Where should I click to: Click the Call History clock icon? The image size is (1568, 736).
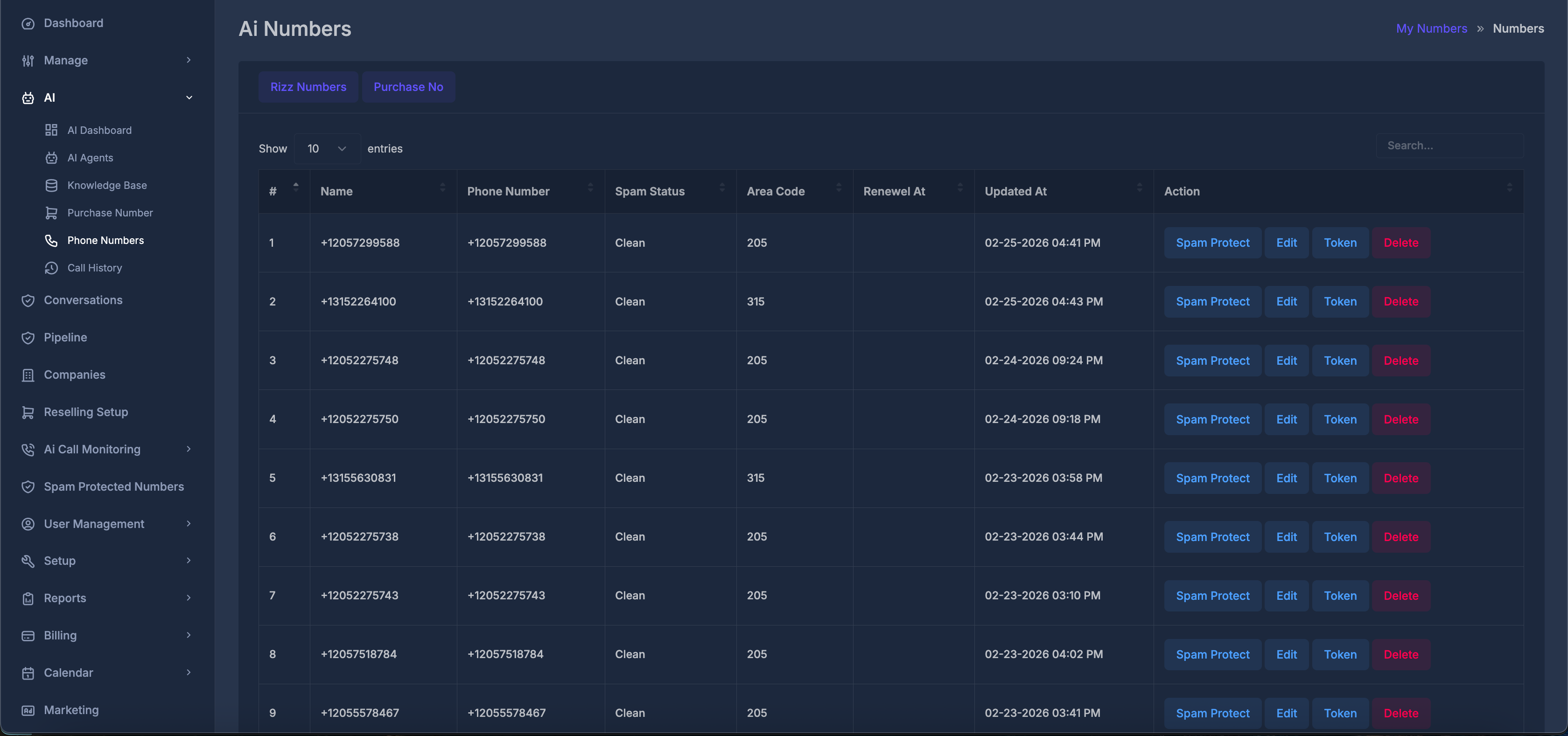click(x=51, y=268)
